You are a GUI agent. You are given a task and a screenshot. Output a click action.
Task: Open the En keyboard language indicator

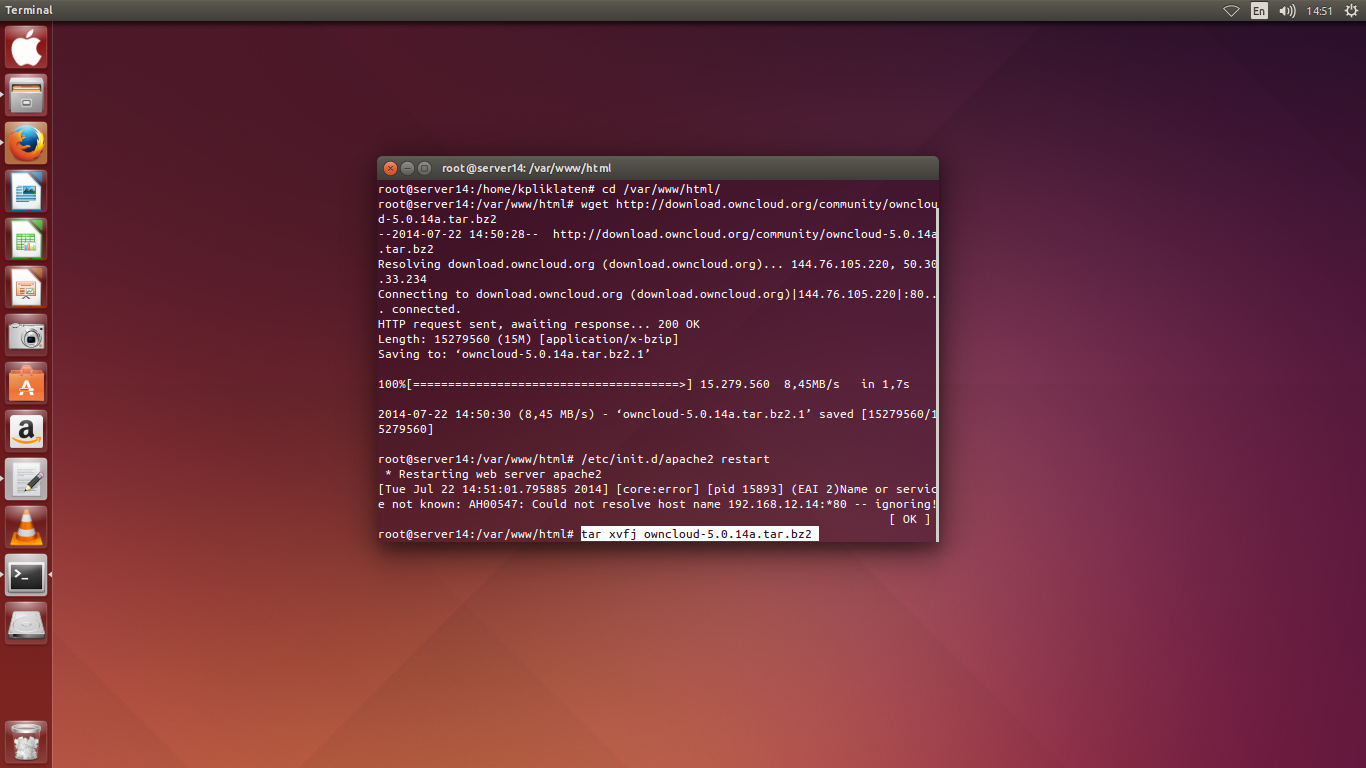pyautogui.click(x=1259, y=11)
